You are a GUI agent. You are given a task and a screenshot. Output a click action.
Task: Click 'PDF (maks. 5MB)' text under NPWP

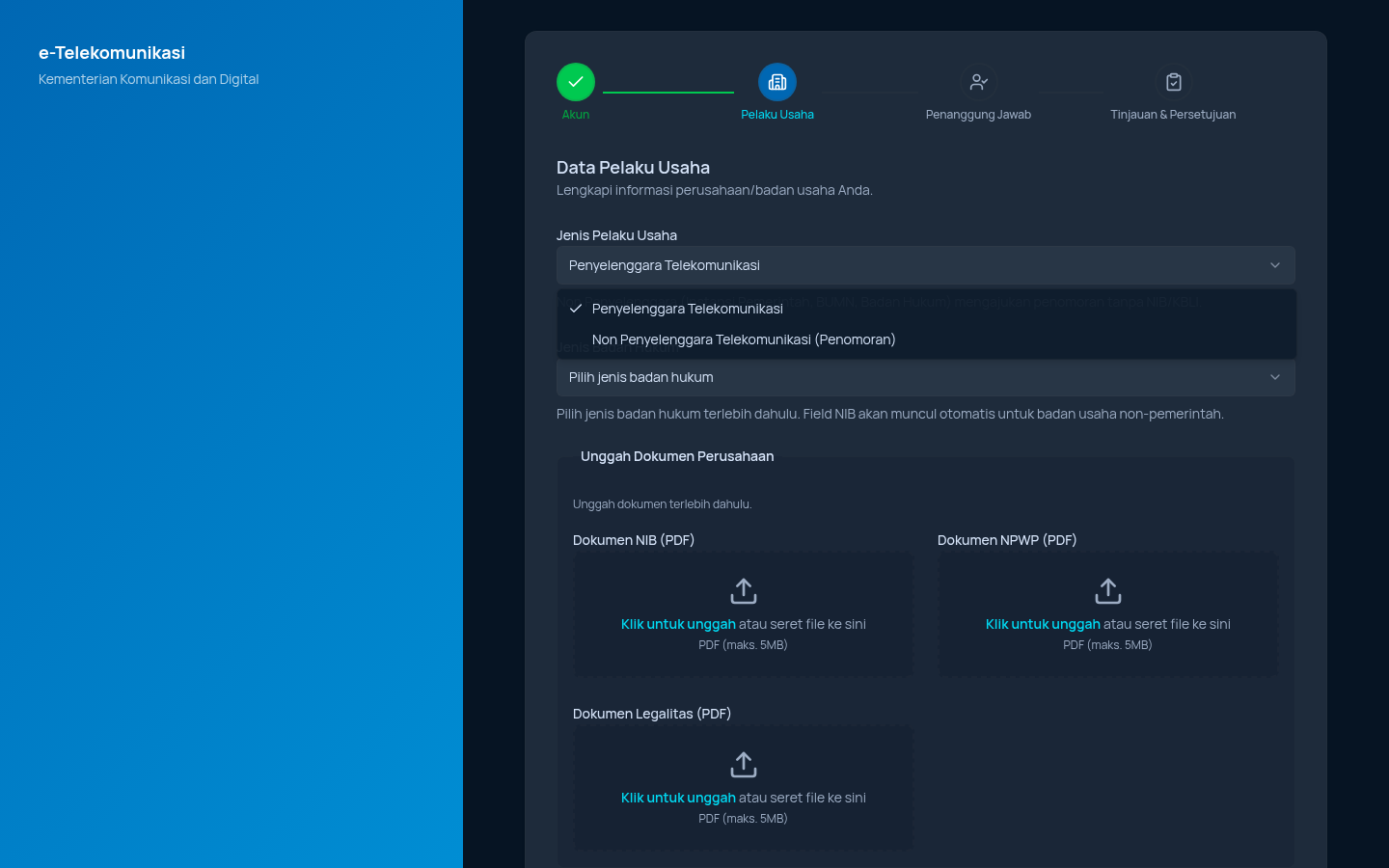[1107, 645]
